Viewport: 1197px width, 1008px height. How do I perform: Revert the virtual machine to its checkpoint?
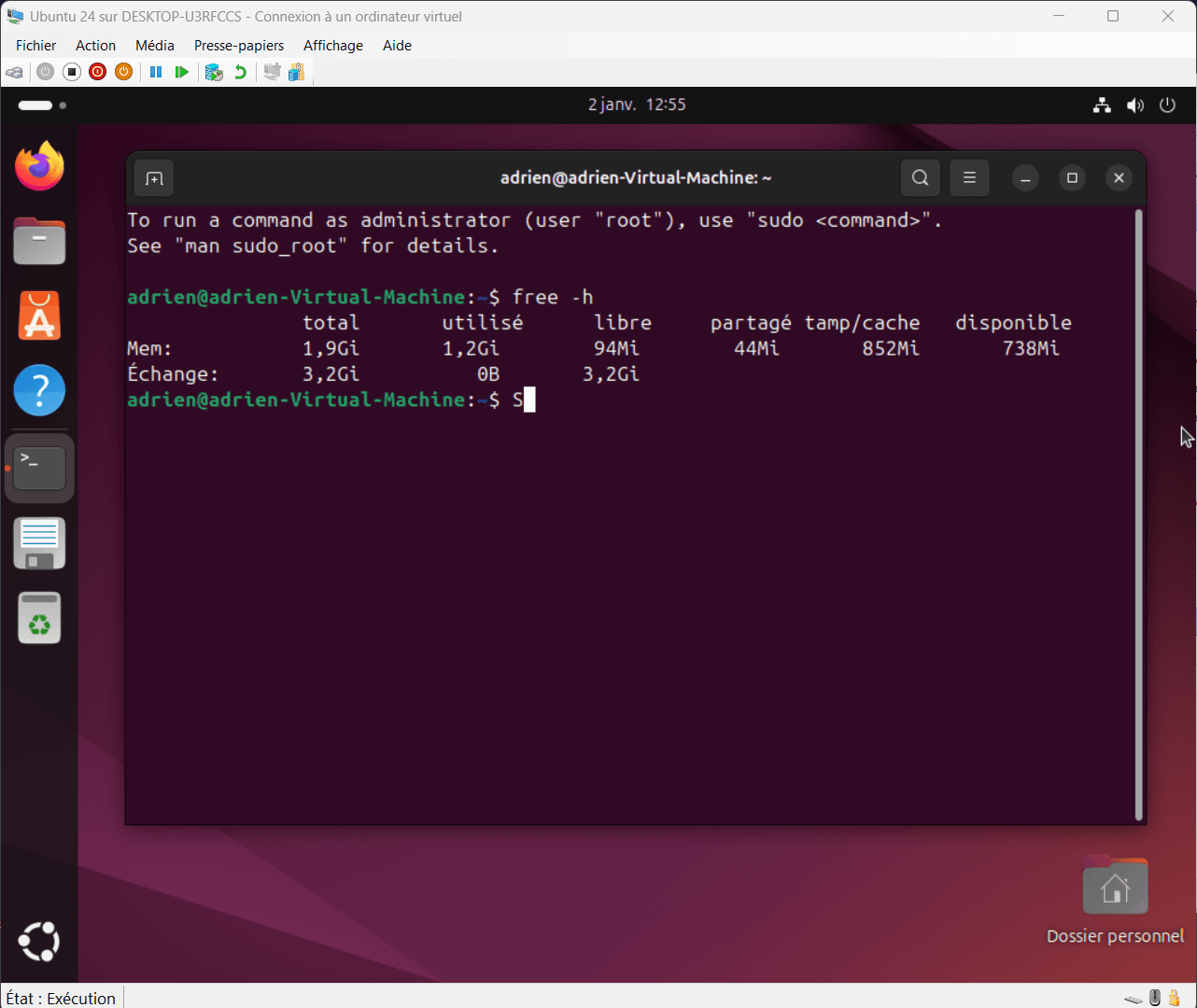coord(240,72)
